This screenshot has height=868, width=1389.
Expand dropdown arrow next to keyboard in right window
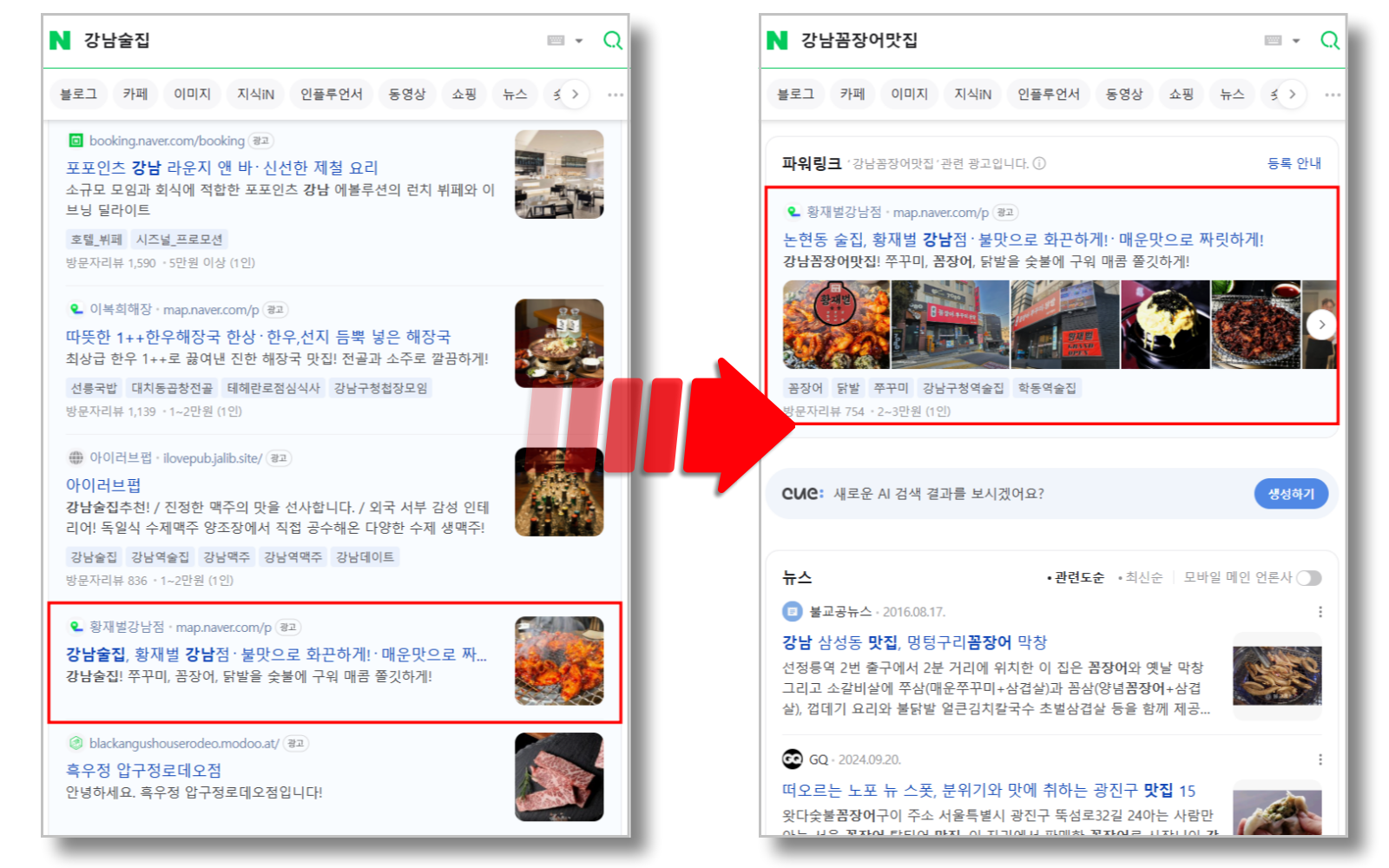(1296, 41)
